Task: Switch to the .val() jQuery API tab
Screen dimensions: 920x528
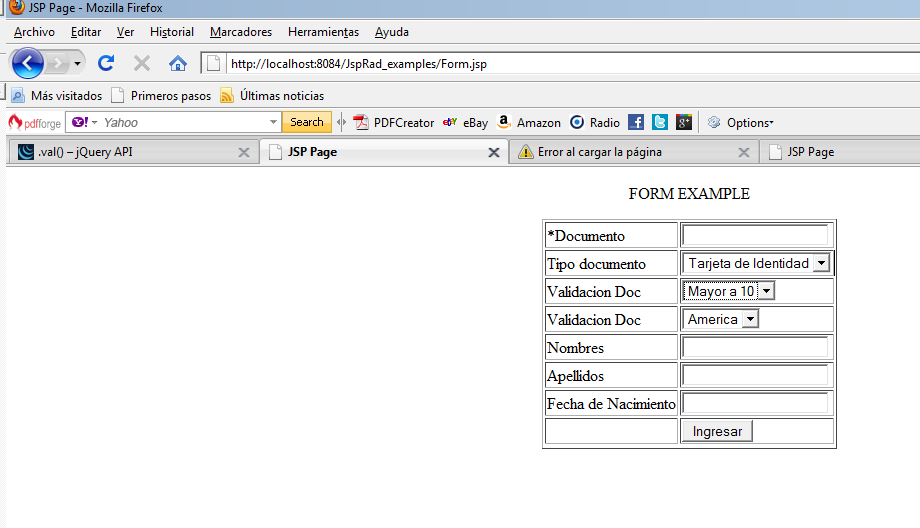Action: (x=125, y=152)
